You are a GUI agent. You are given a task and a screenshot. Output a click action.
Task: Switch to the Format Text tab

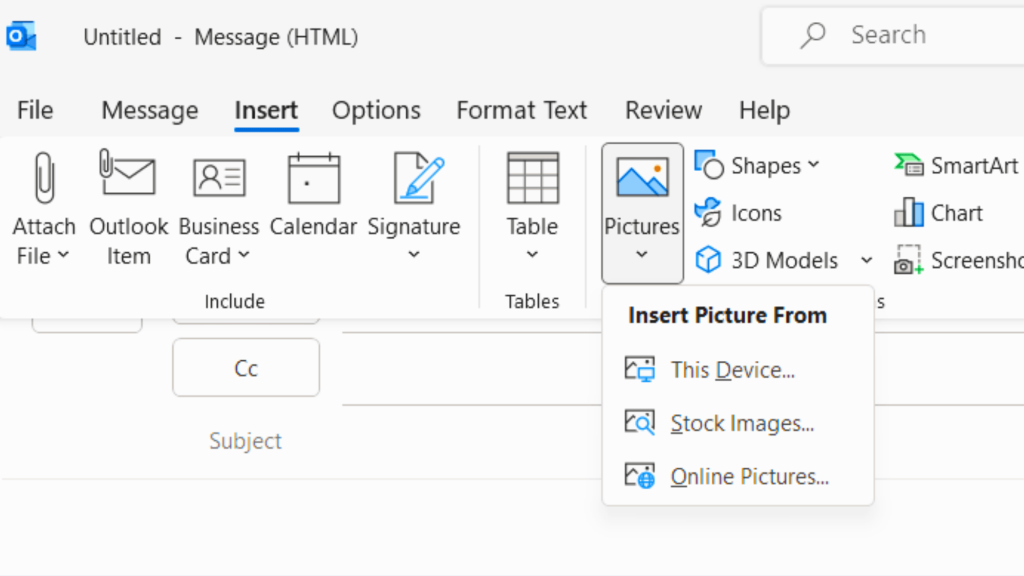(521, 110)
